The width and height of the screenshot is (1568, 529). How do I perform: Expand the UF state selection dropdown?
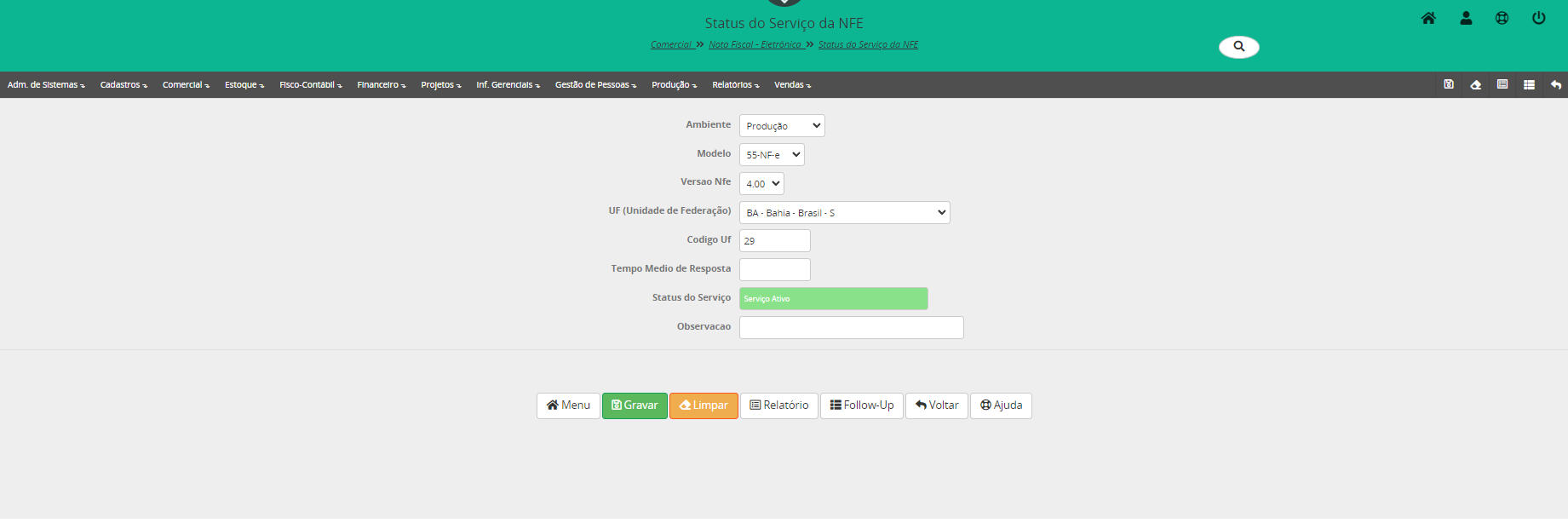[843, 213]
